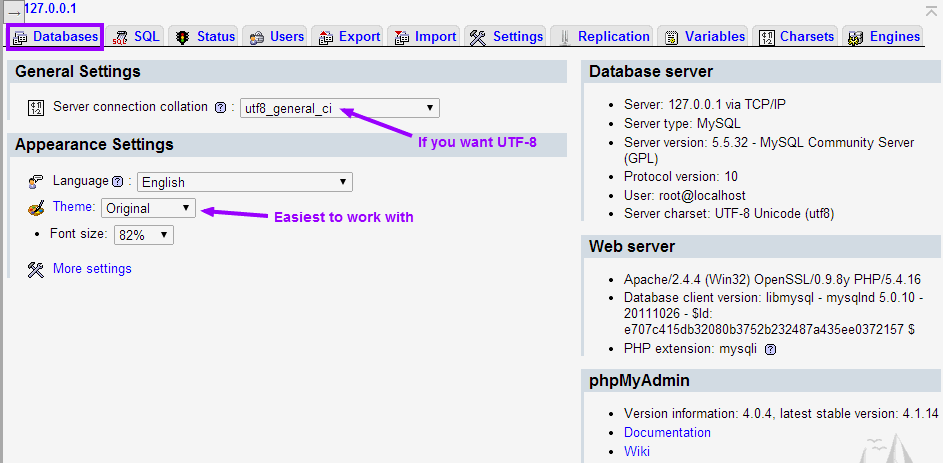
Task: Click the Settings wrench icon in tab
Action: click(x=478, y=38)
